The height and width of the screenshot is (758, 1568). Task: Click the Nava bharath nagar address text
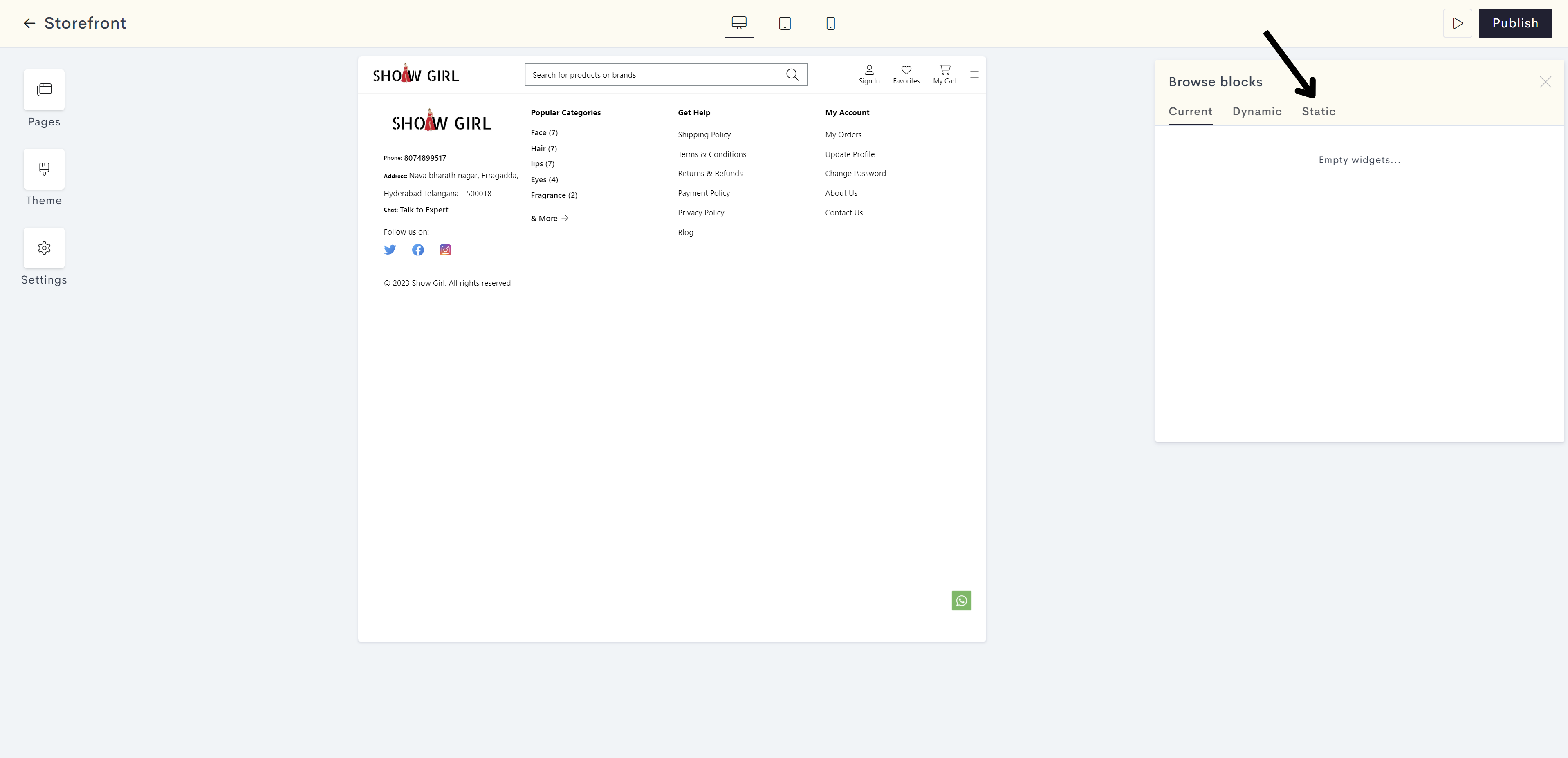(x=463, y=176)
